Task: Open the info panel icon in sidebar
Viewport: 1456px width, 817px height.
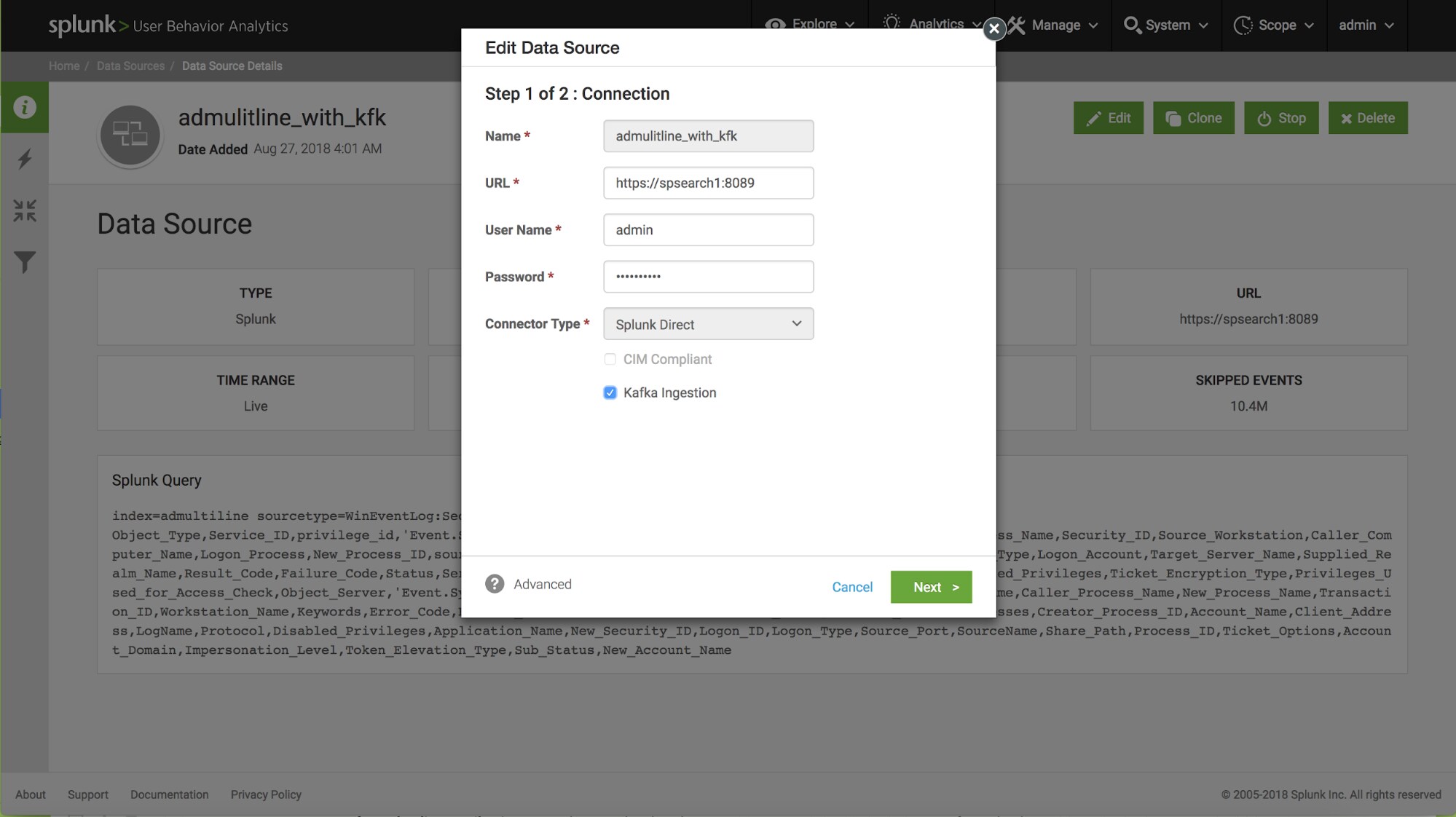Action: tap(25, 107)
